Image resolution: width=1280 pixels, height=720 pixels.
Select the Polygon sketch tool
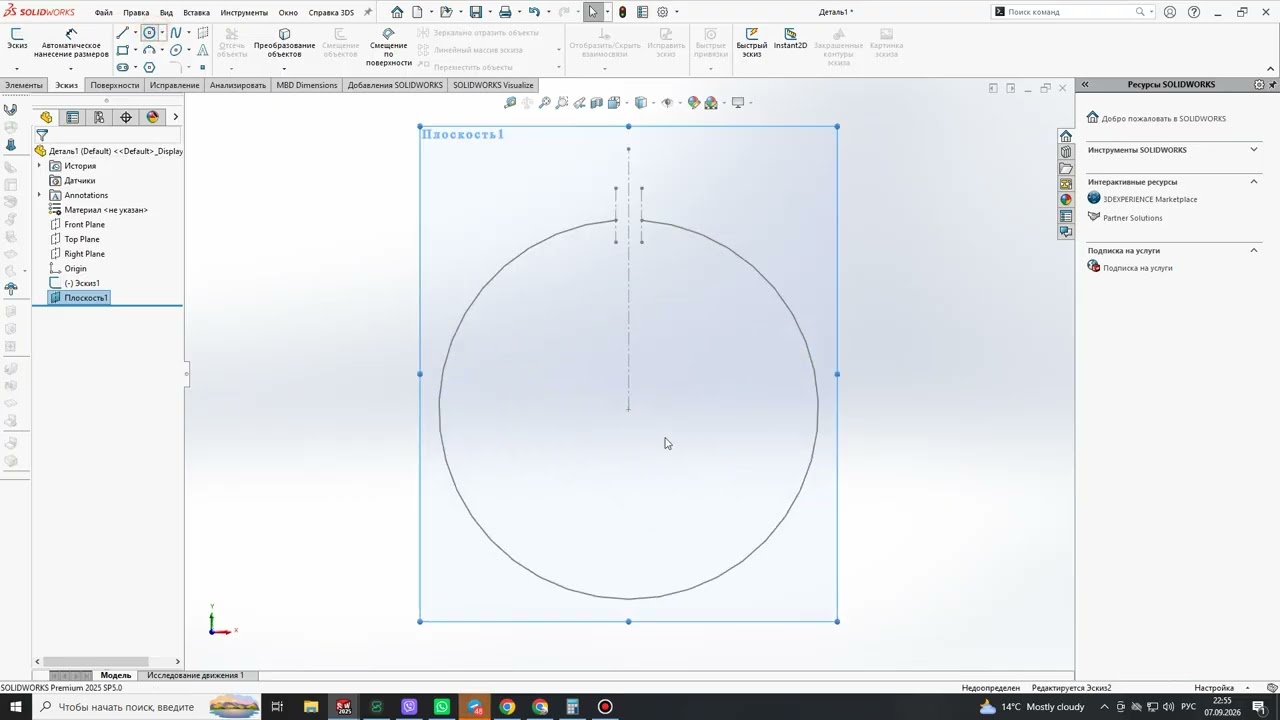tap(149, 67)
